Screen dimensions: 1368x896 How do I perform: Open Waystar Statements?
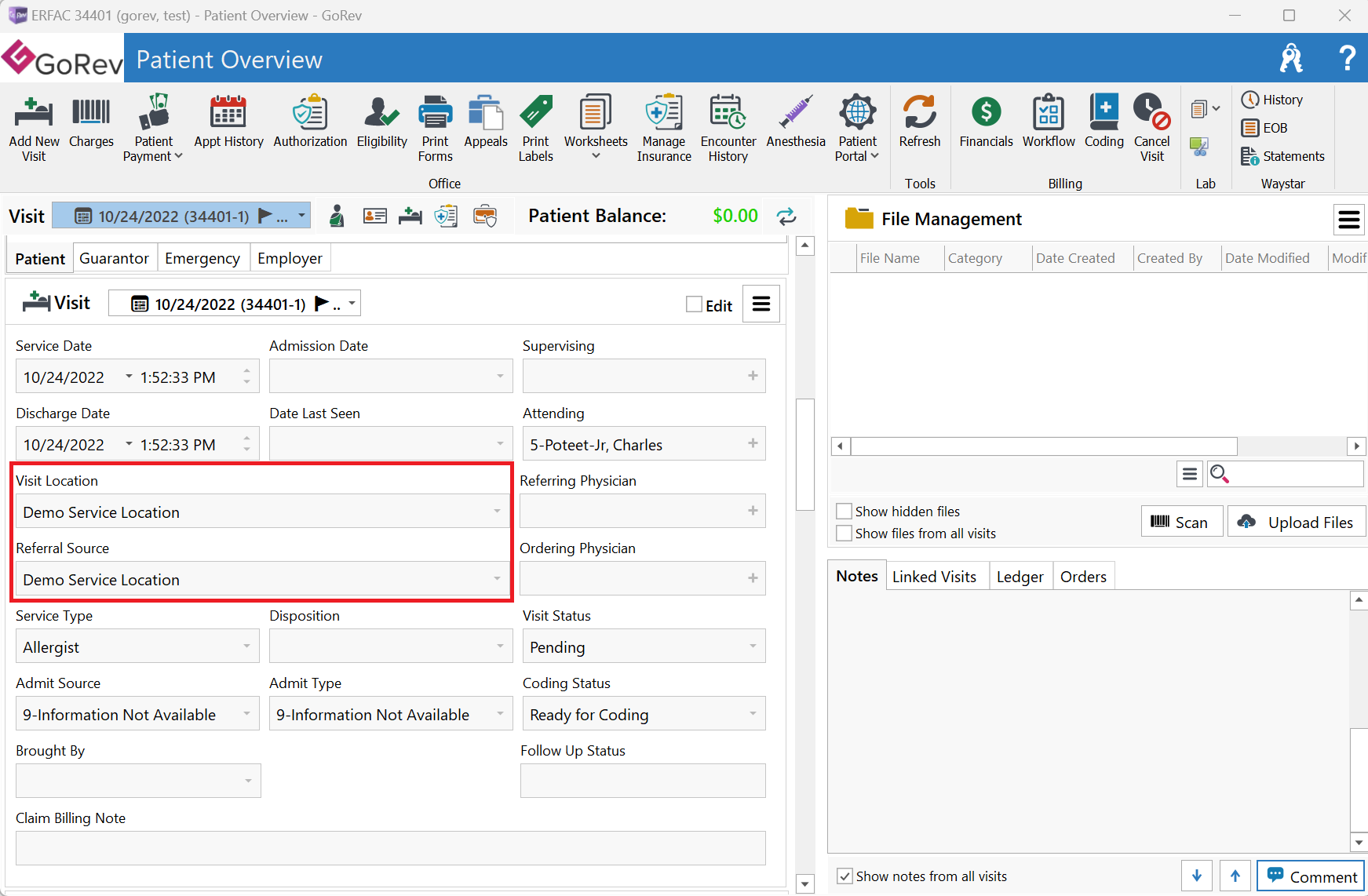coord(1283,156)
